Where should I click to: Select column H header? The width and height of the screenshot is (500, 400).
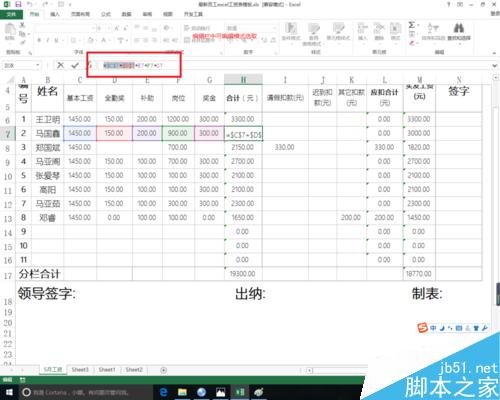click(x=243, y=80)
